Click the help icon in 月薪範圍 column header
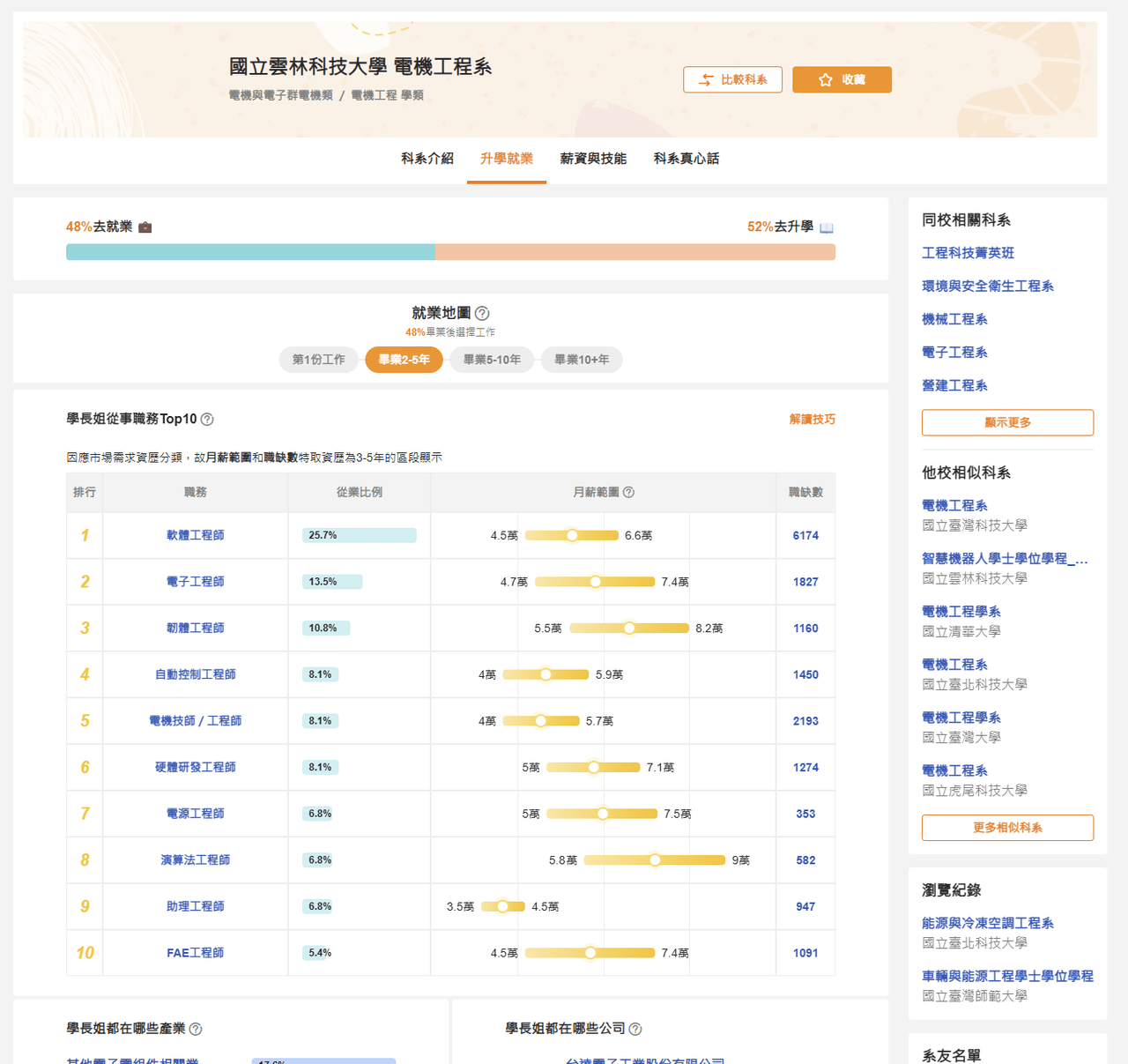1128x1064 pixels. (628, 493)
